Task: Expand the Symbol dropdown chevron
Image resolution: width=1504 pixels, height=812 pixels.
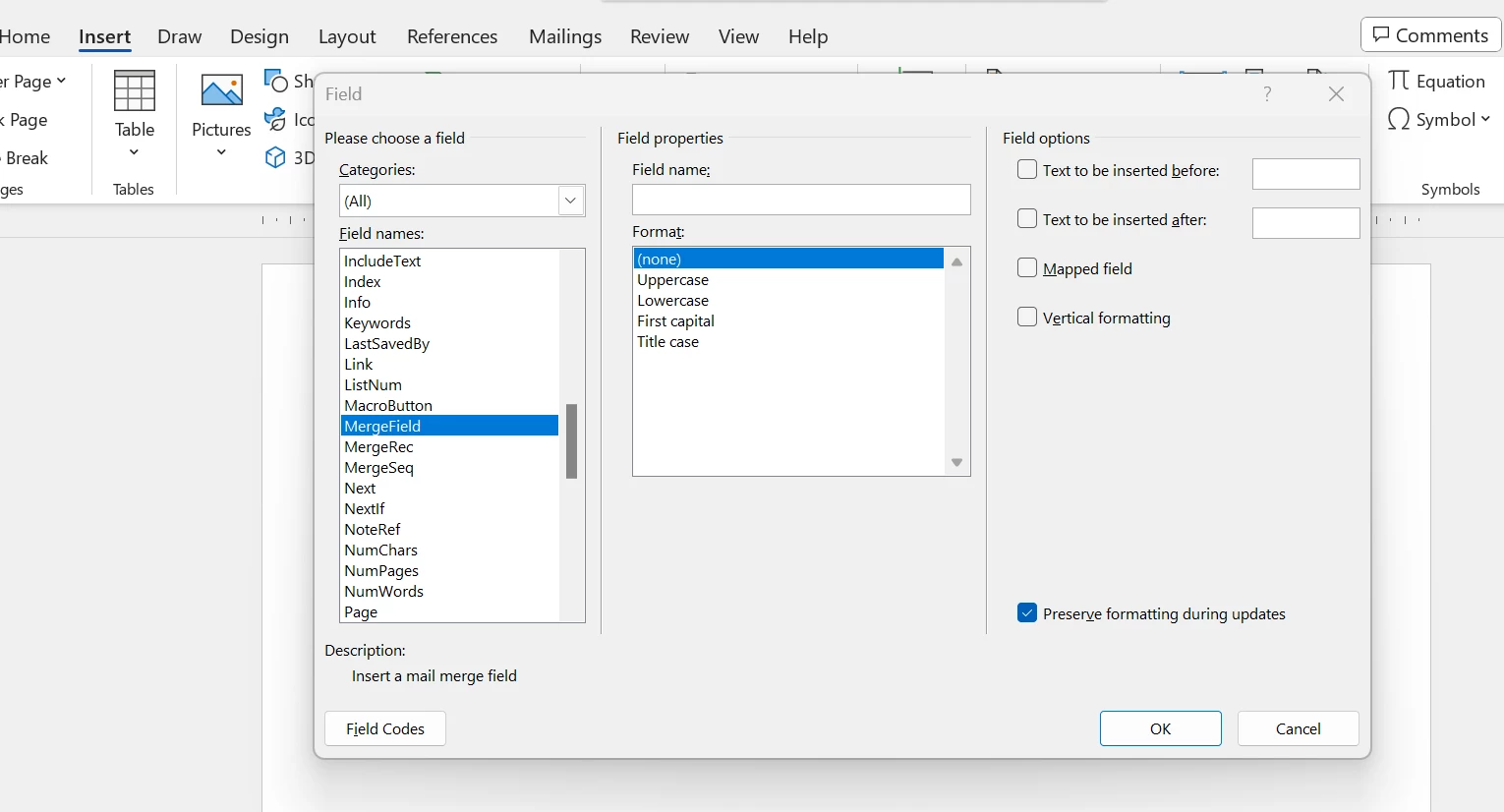Action: point(1485,120)
